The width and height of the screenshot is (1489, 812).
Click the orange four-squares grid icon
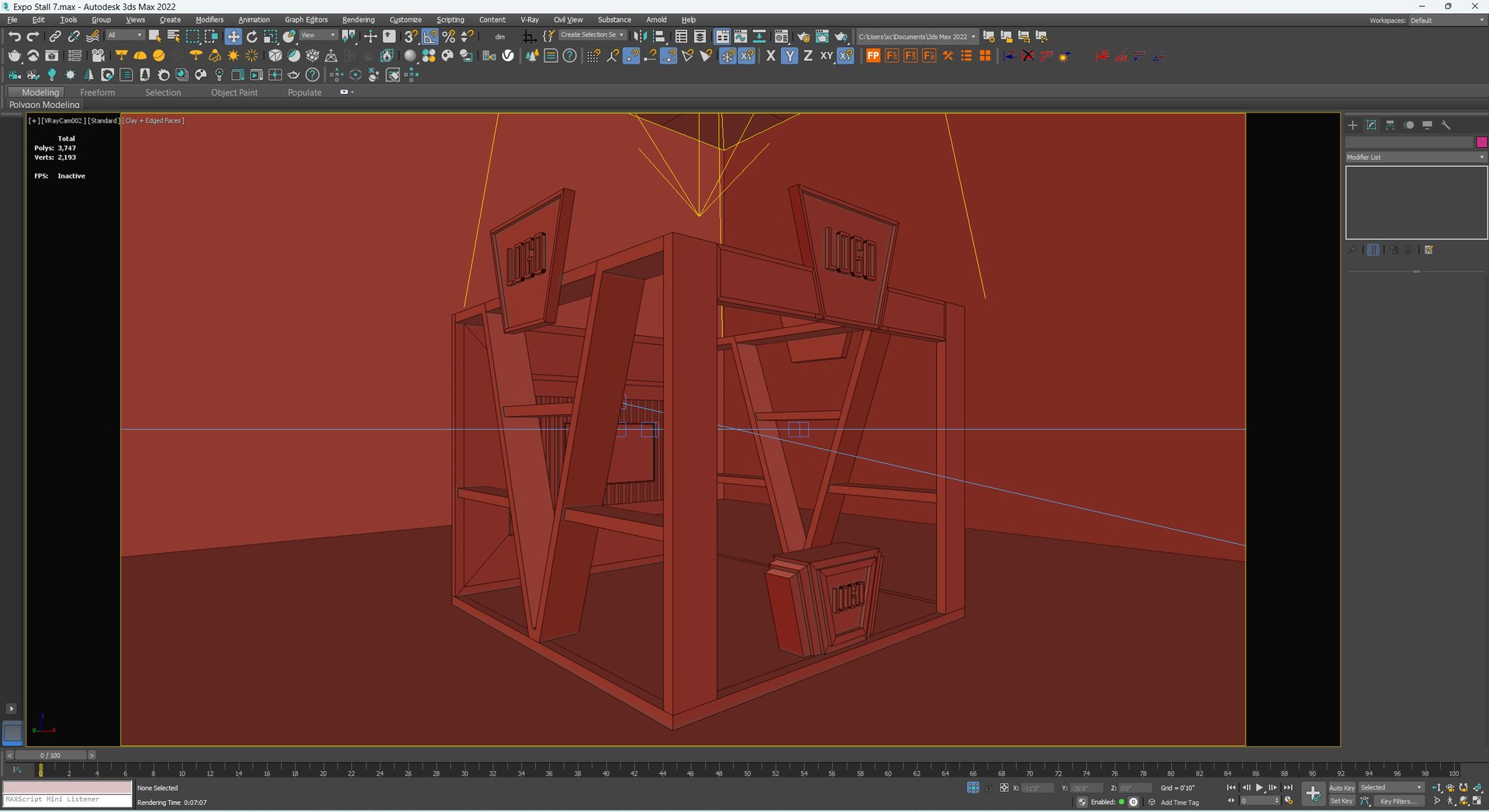point(985,56)
